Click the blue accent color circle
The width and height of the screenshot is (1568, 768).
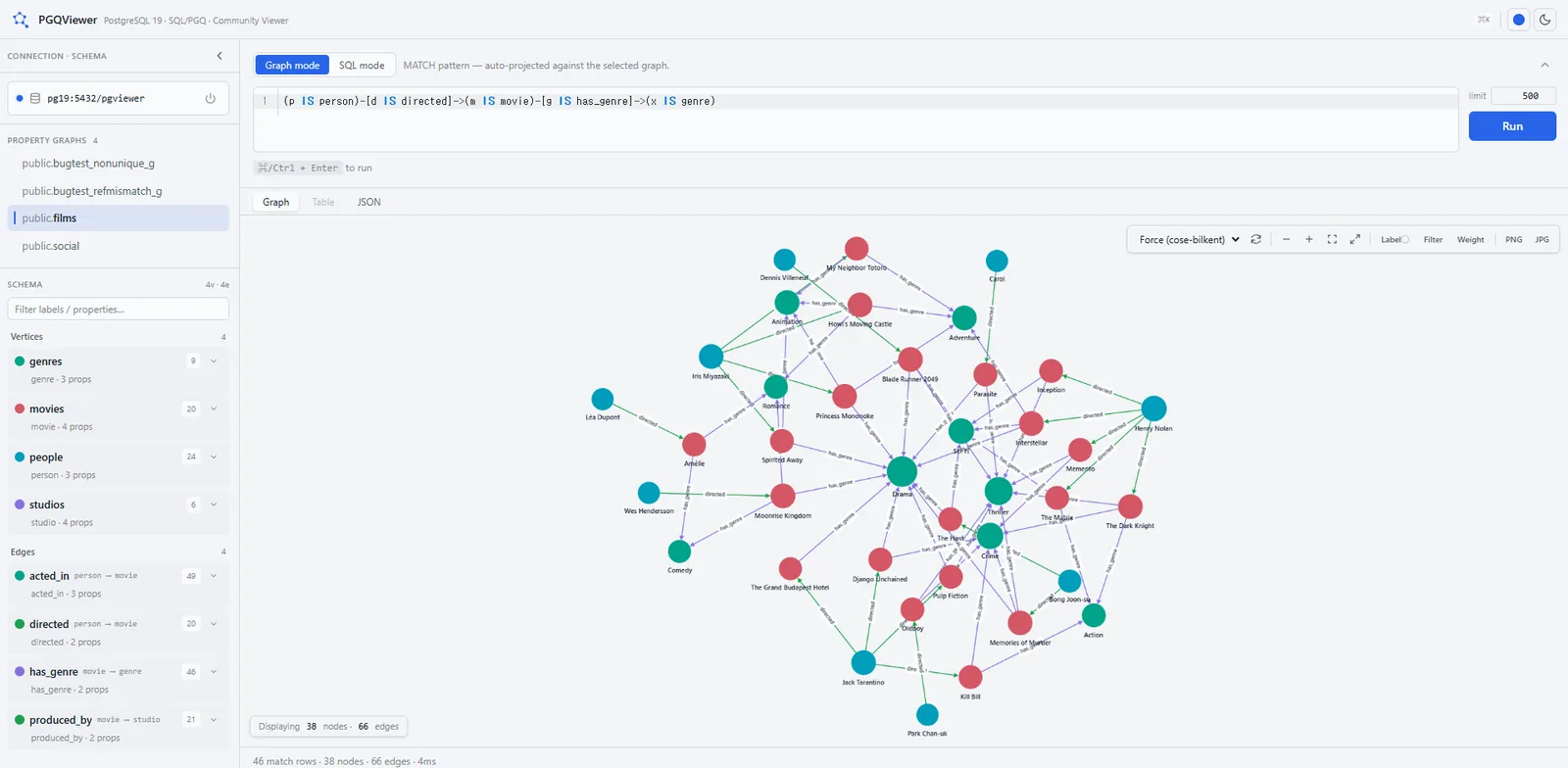pos(1518,20)
